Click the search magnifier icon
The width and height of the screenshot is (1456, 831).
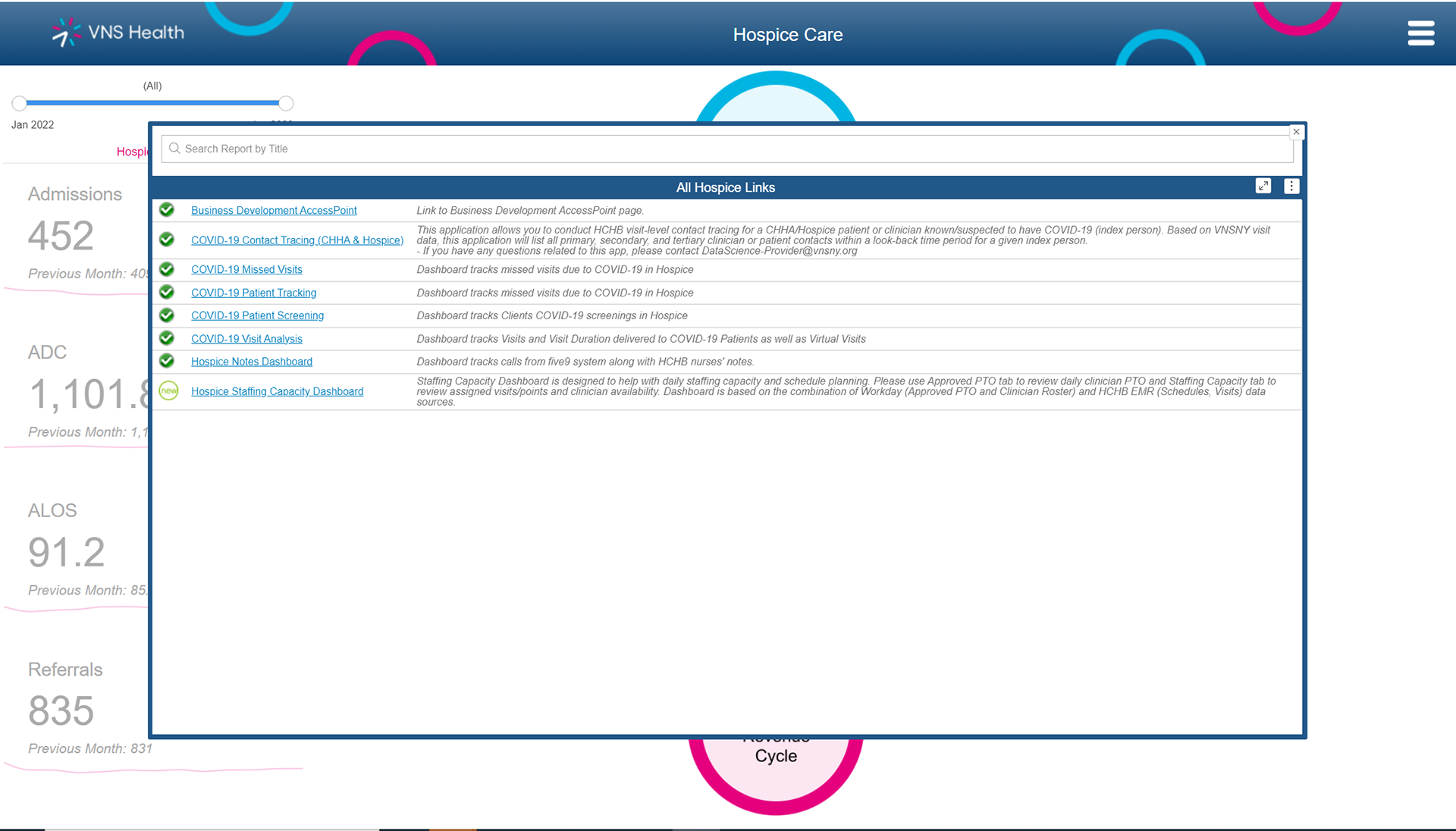[174, 149]
